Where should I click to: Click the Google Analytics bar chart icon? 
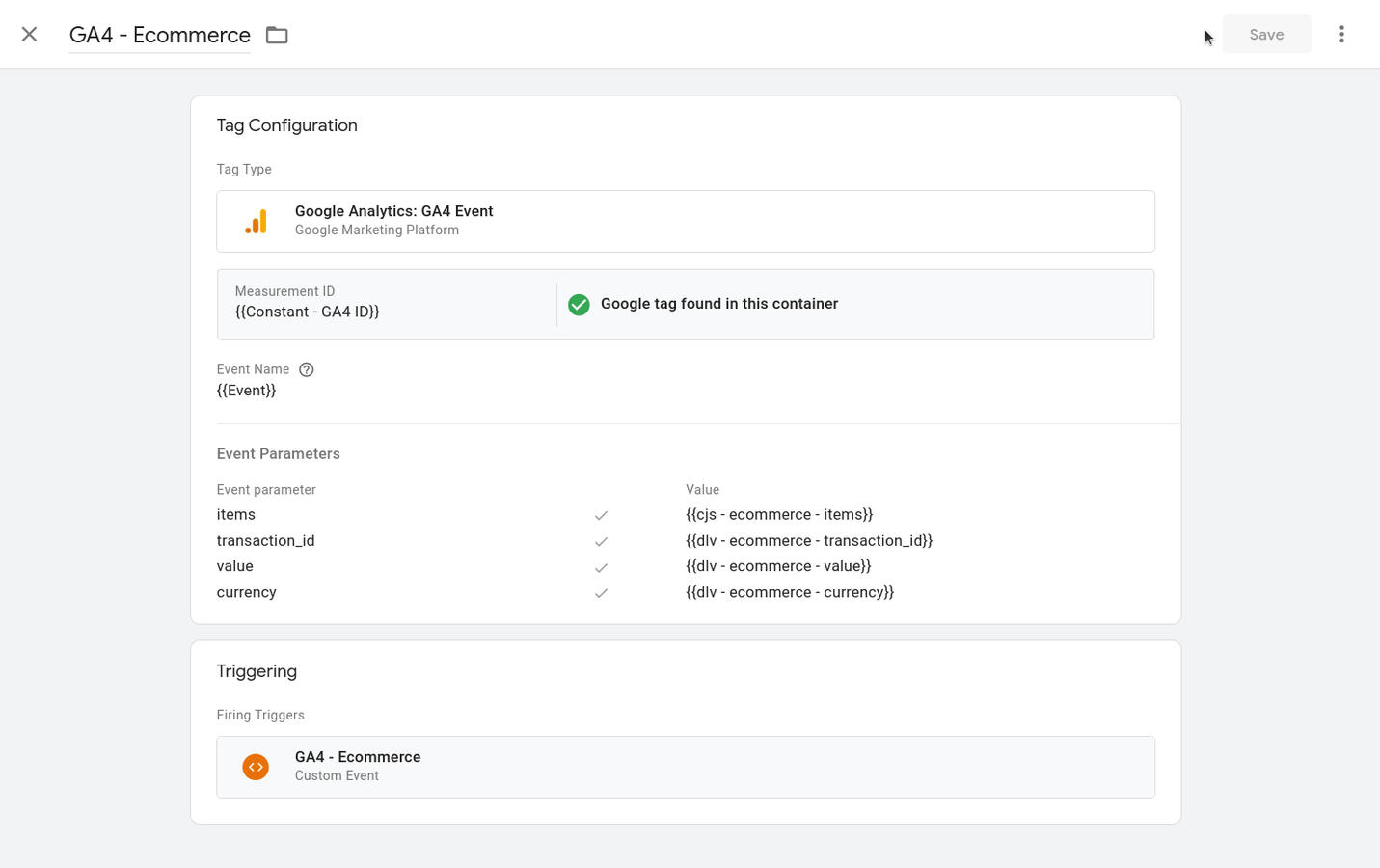(256, 221)
